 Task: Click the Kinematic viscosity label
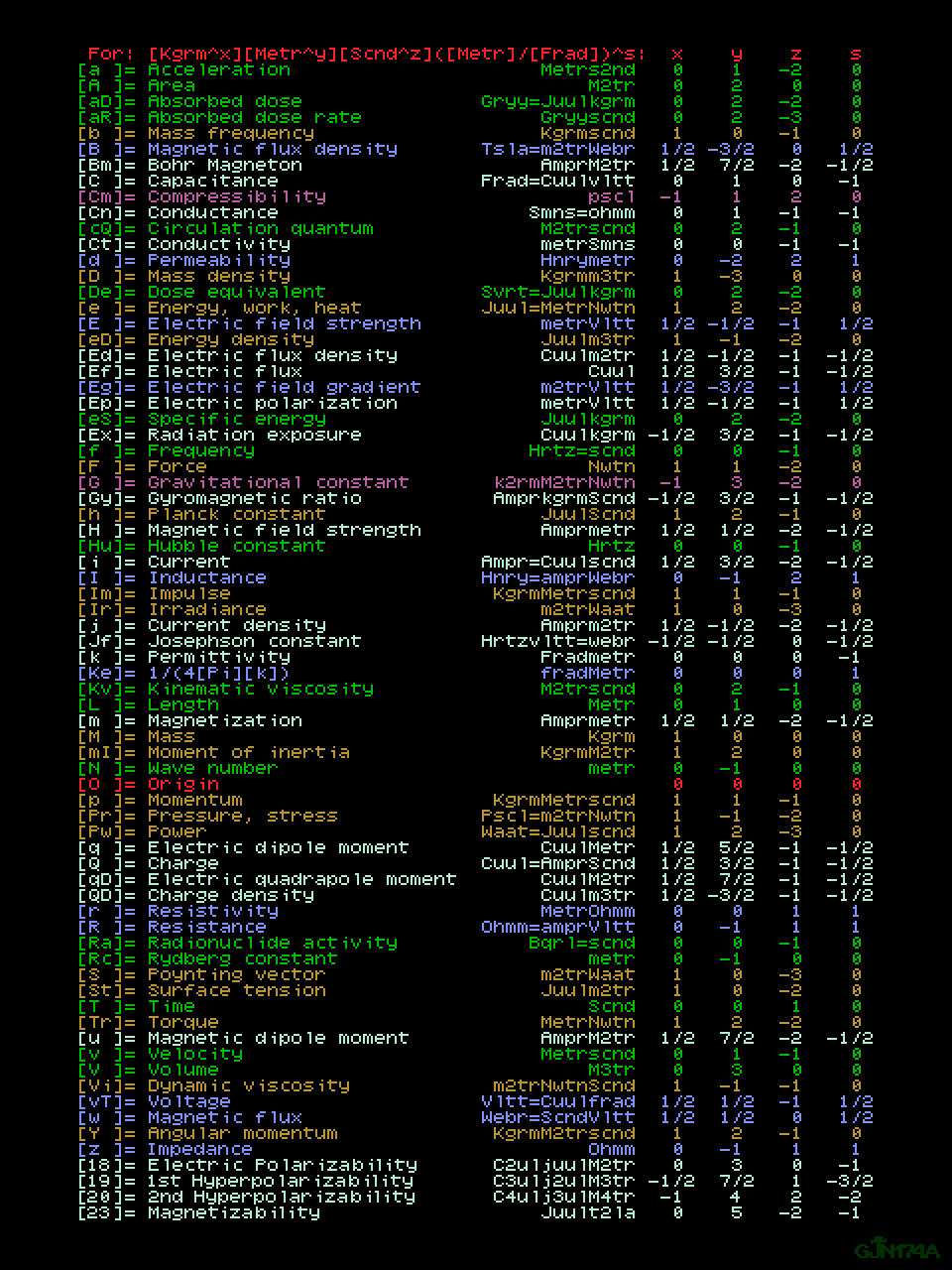(260, 689)
